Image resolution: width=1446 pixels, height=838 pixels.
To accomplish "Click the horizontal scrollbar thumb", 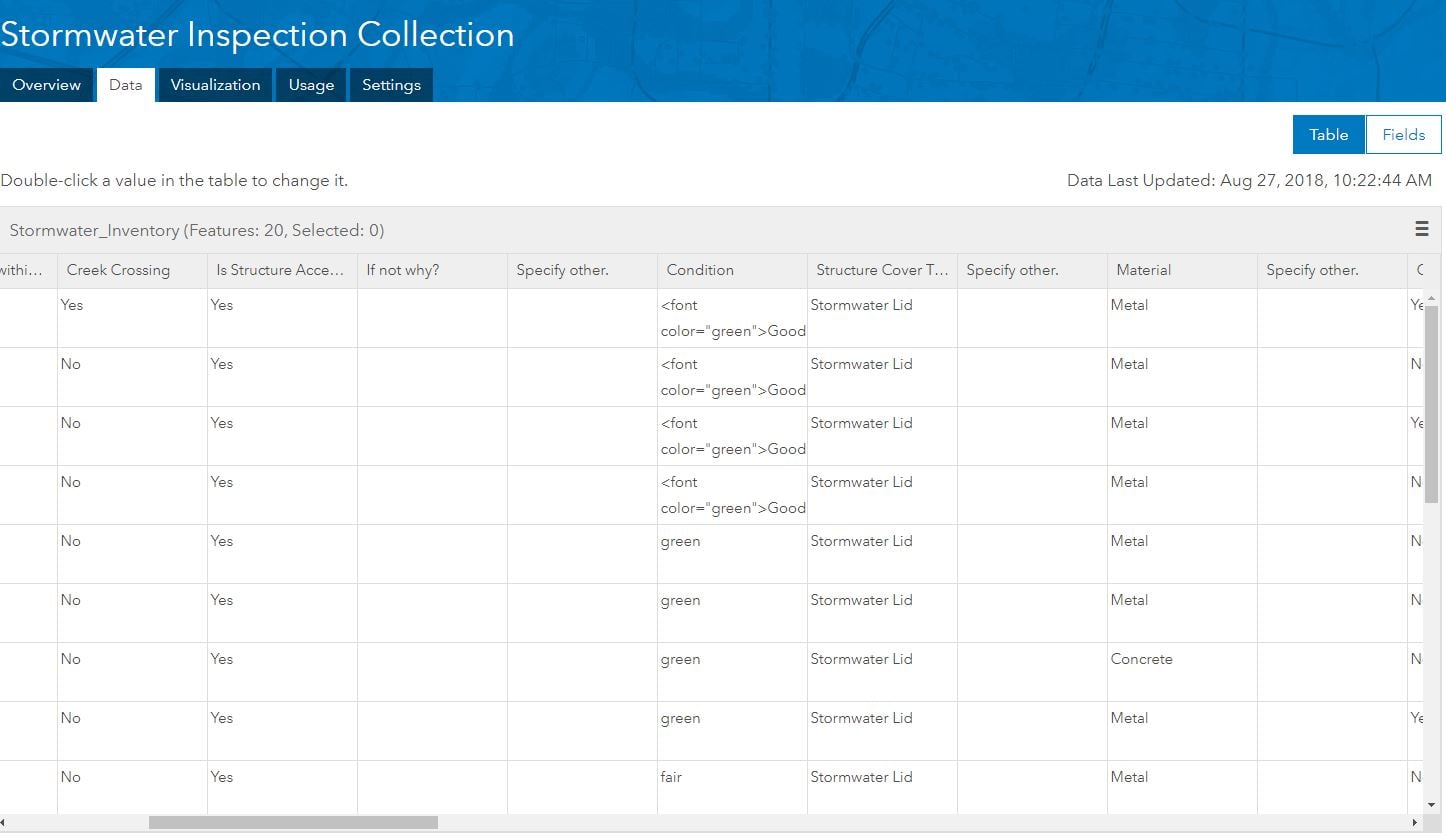I will click(293, 822).
